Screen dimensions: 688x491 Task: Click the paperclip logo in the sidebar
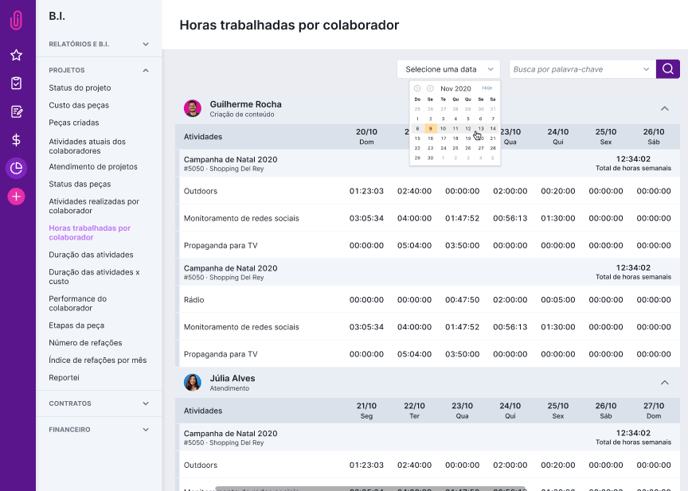point(16,20)
